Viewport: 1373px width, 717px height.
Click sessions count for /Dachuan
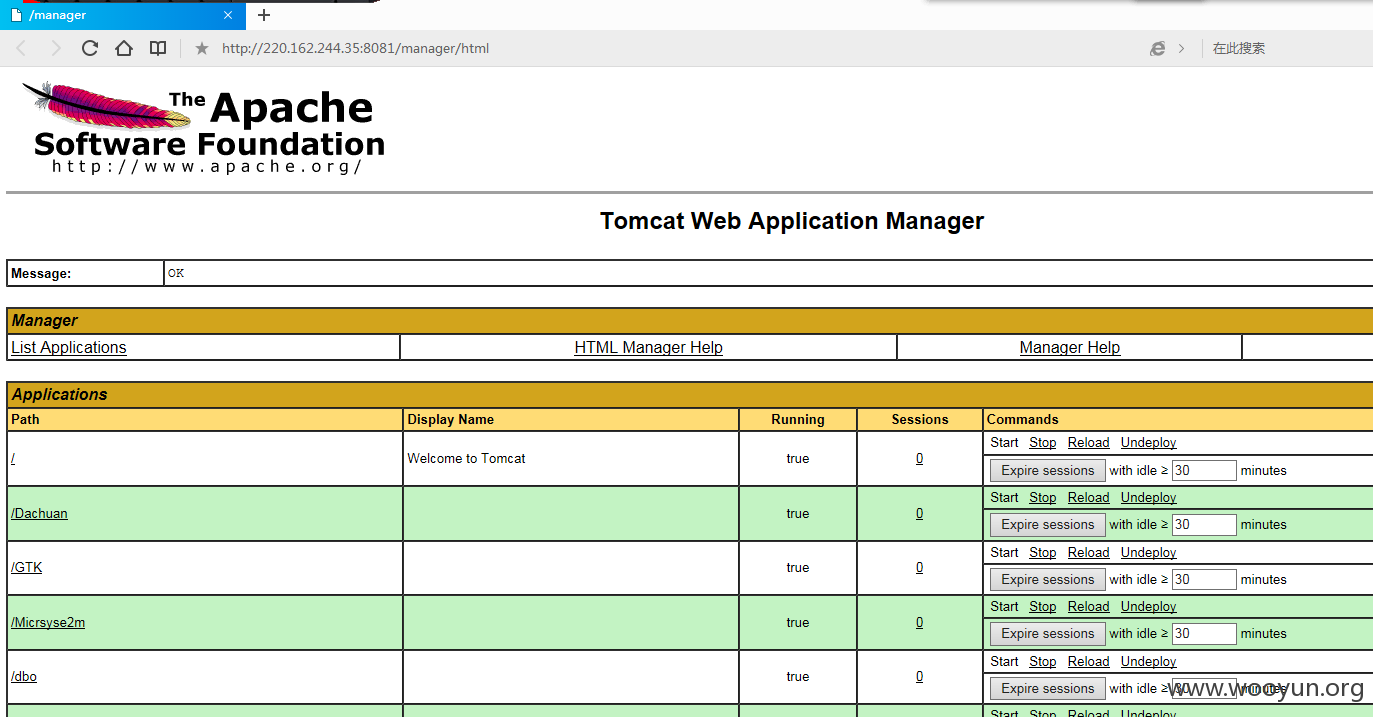(919, 513)
